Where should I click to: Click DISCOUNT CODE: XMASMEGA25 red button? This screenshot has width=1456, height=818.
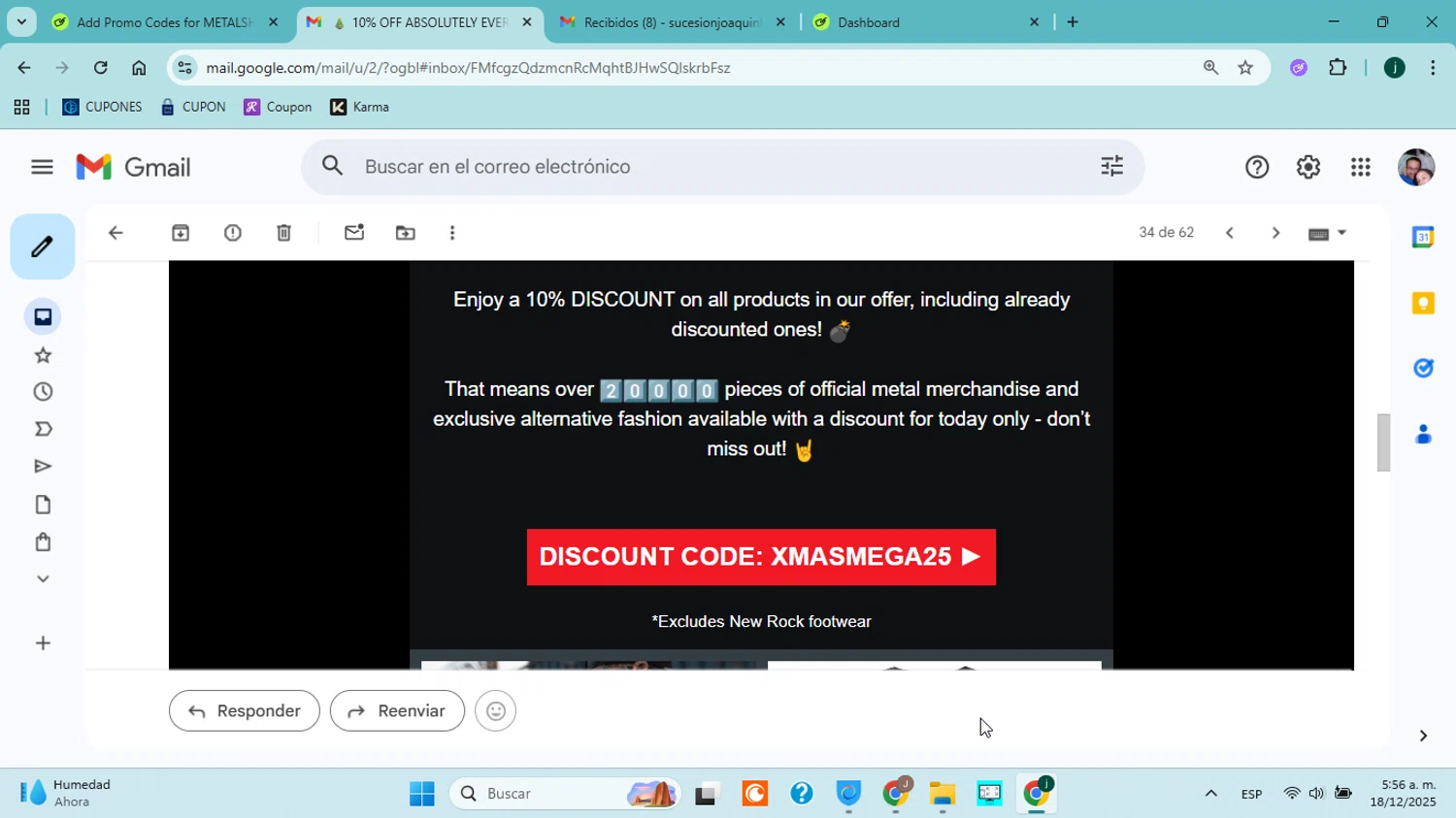tap(761, 557)
